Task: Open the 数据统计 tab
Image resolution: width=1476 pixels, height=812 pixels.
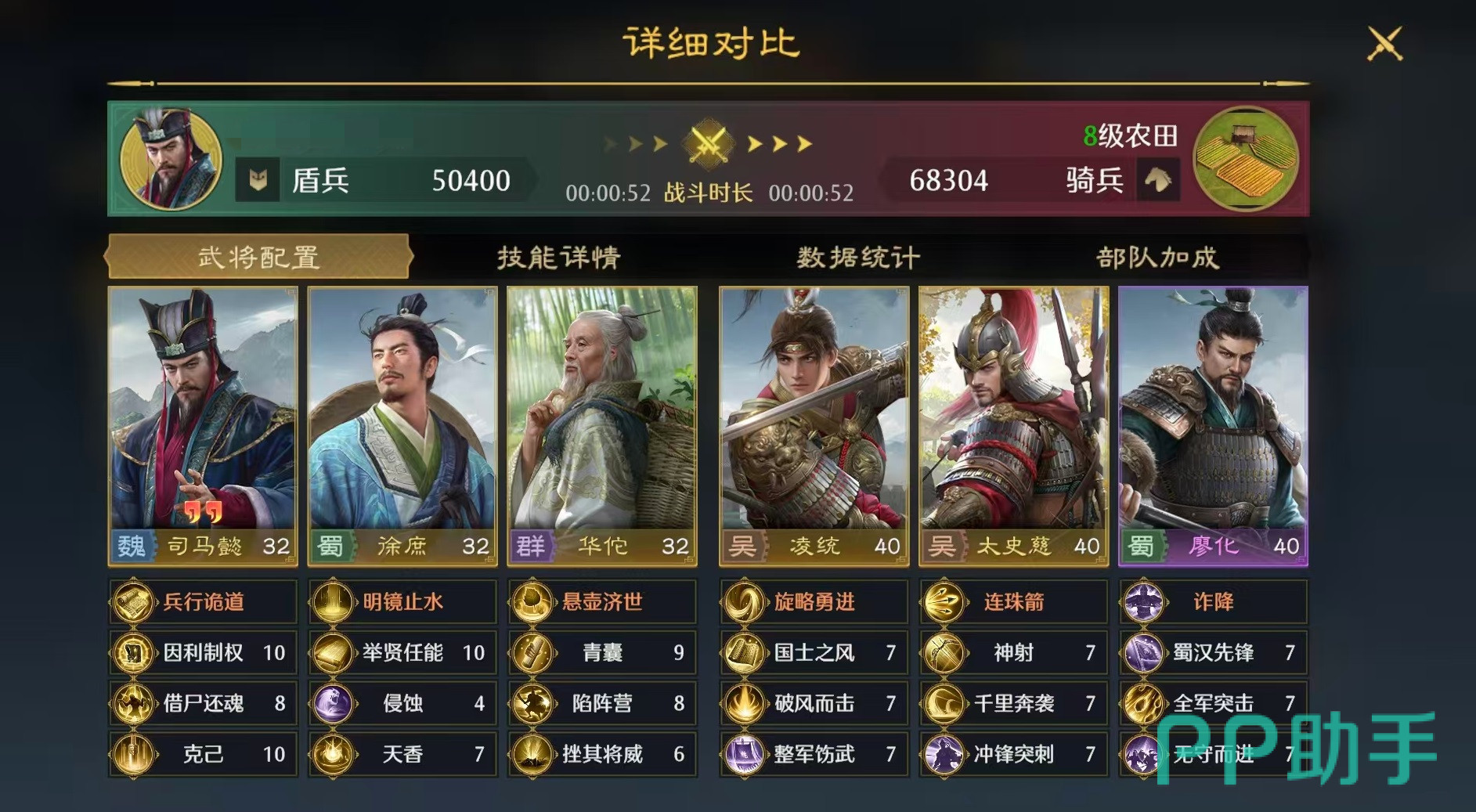Action: pos(859,257)
